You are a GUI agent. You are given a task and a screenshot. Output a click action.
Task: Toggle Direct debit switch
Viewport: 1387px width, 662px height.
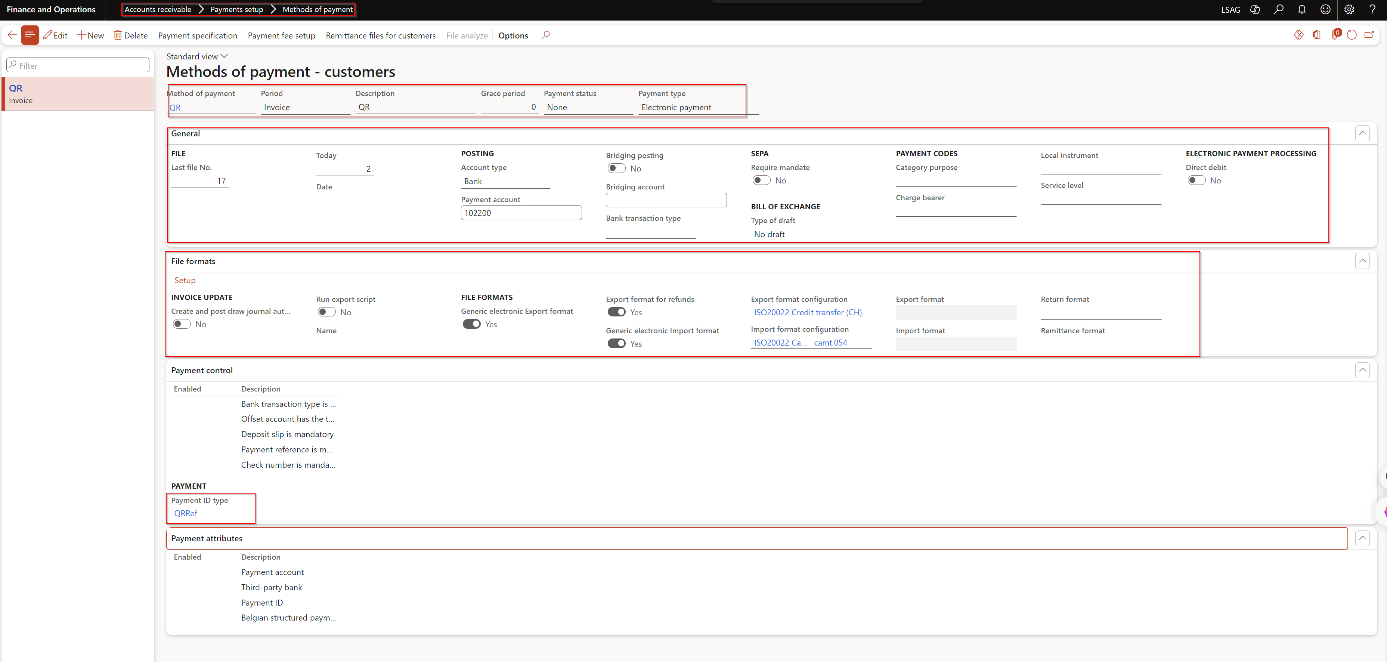click(1196, 181)
